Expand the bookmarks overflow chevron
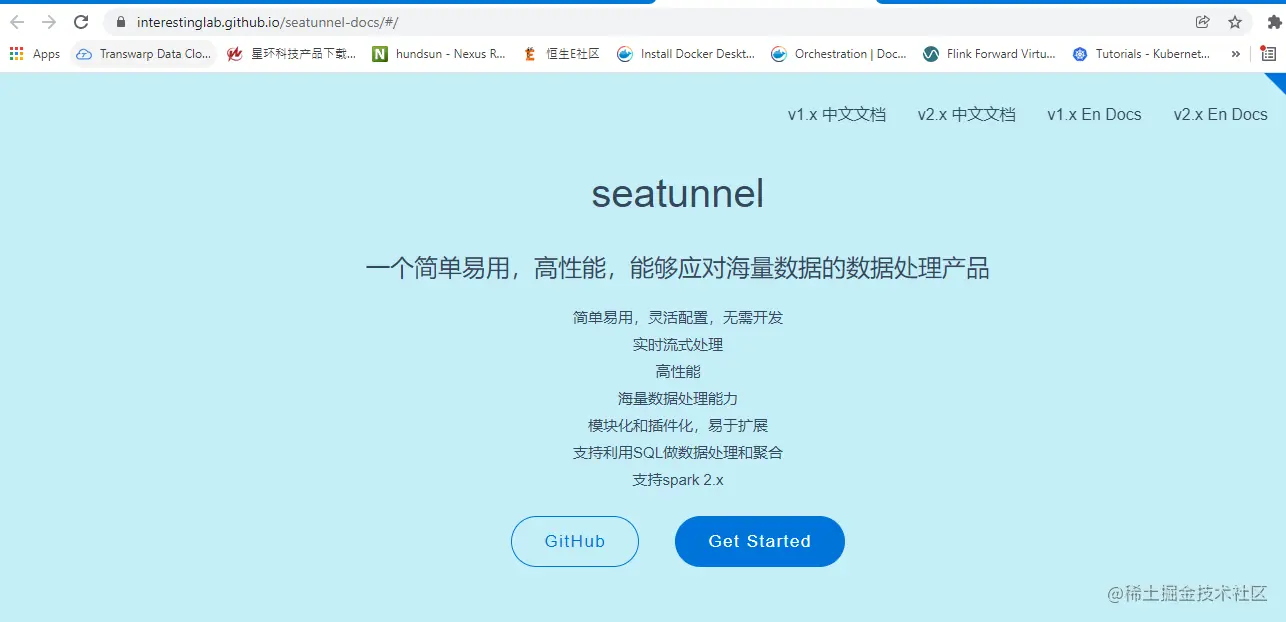 coord(1236,54)
